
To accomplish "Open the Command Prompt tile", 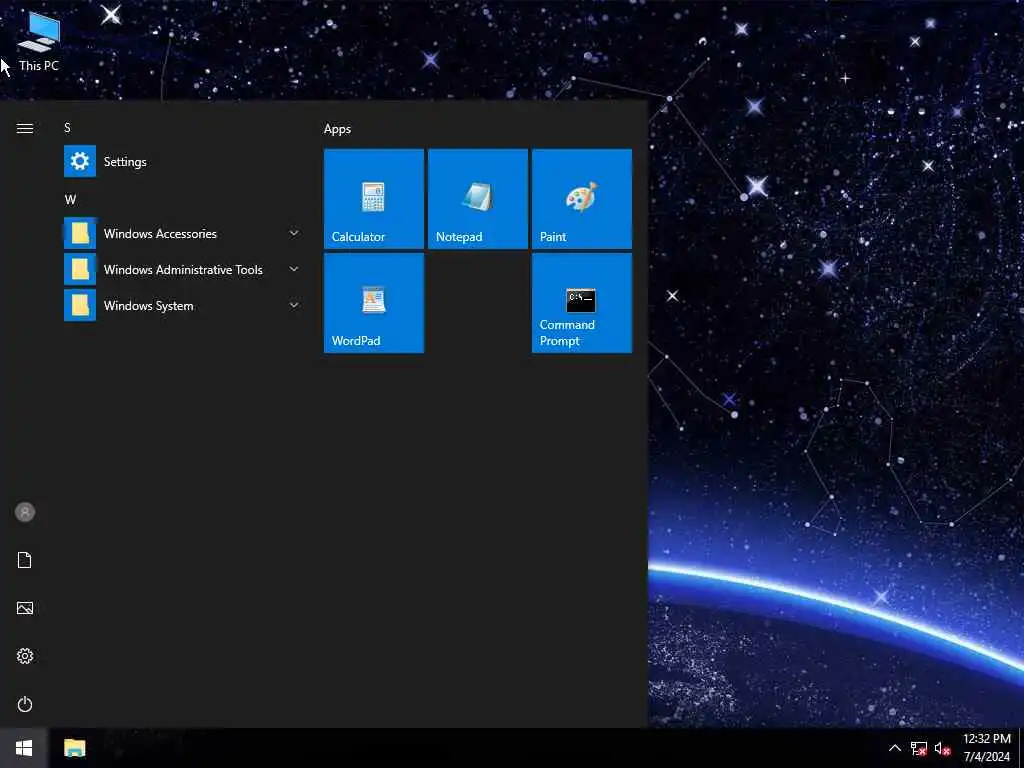I will (x=582, y=303).
